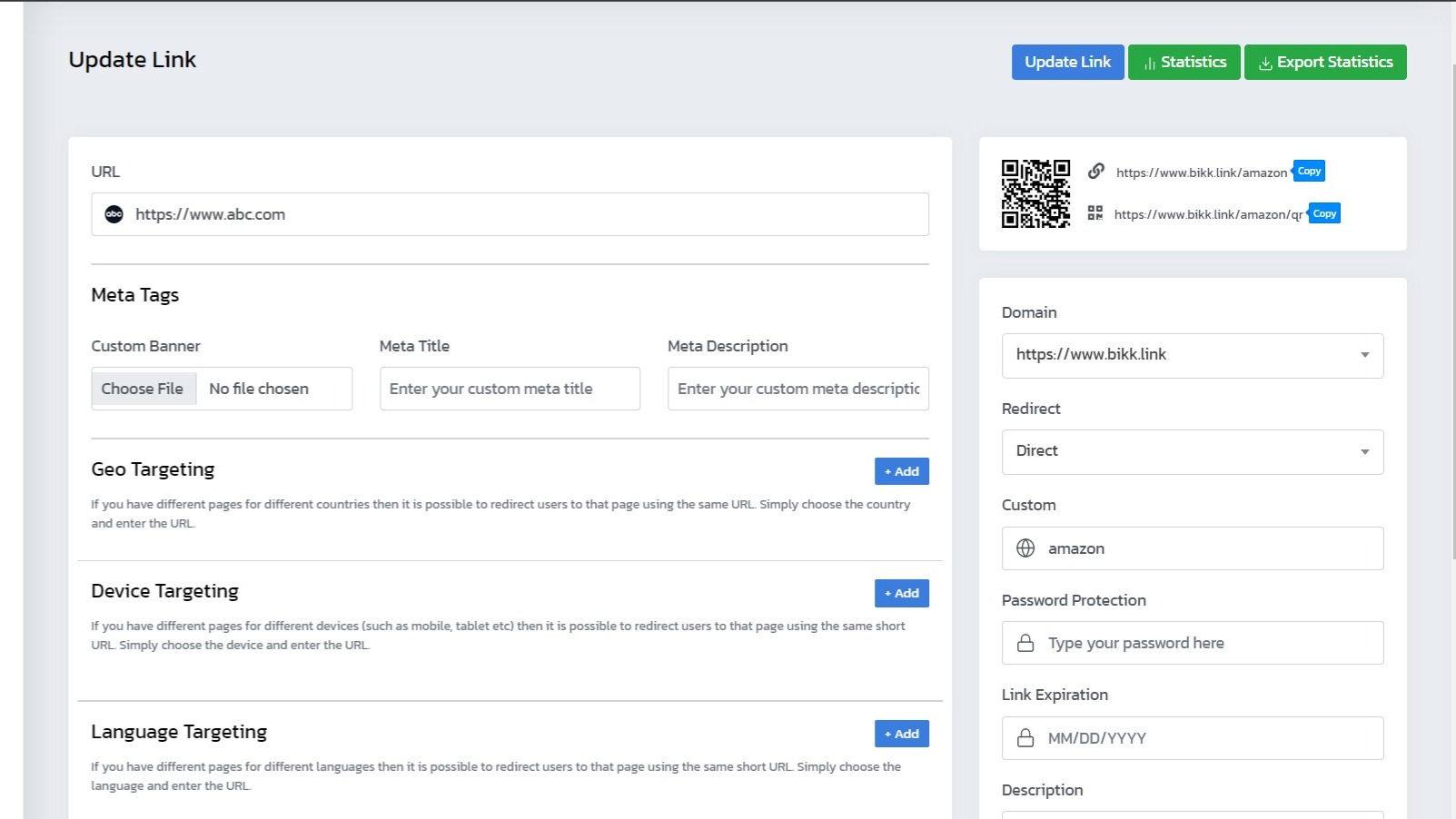The image size is (1456, 819).
Task: Edit the URL field https://www.abc.com
Action: (x=510, y=214)
